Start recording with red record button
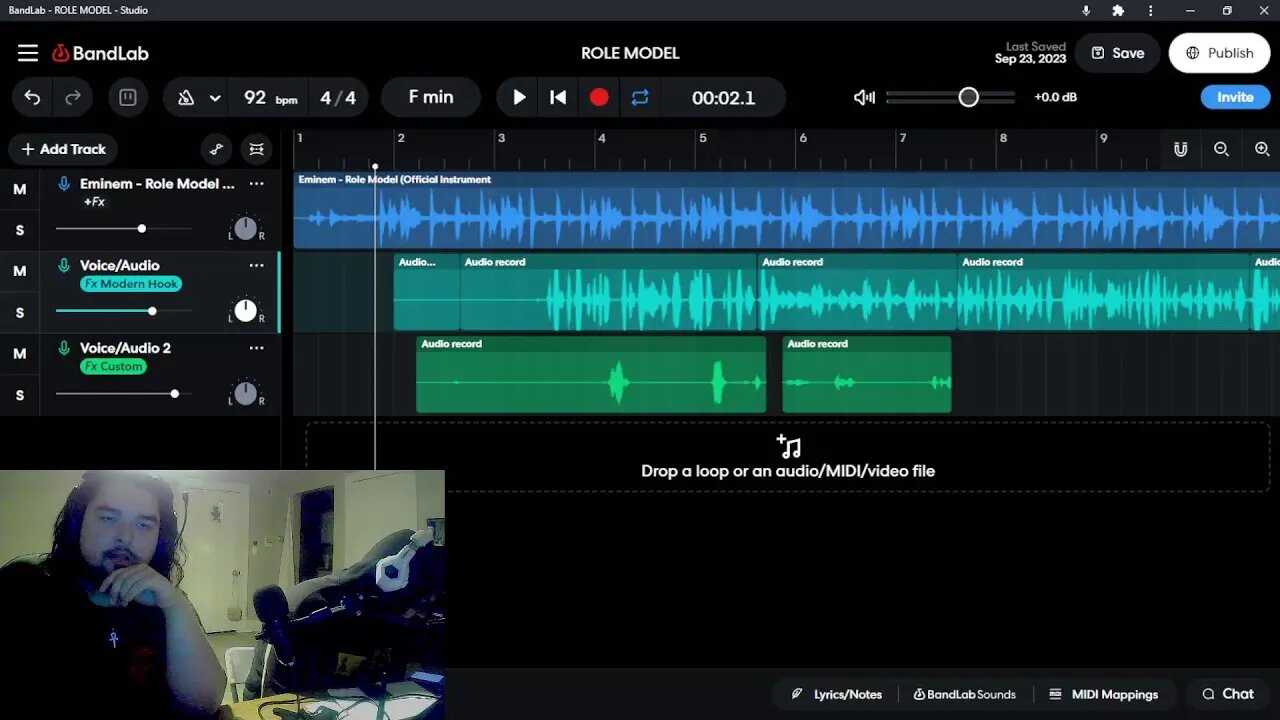The image size is (1280, 720). 599,97
